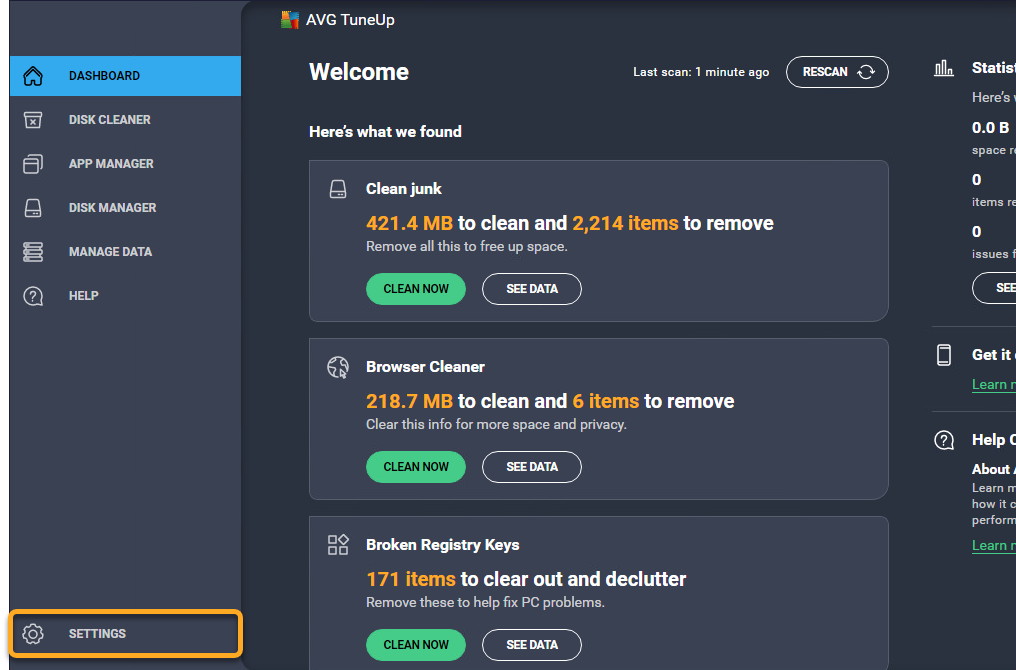Click the Browser Cleaner globe icon
This screenshot has height=670, width=1016.
click(338, 367)
